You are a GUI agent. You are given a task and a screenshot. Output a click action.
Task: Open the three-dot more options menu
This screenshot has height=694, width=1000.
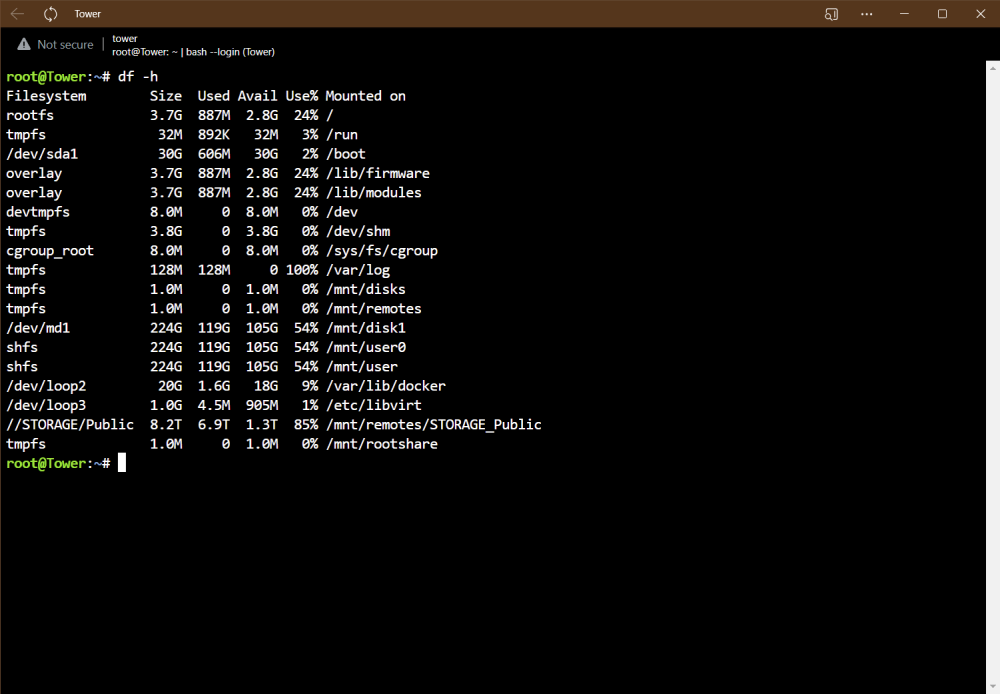867,13
